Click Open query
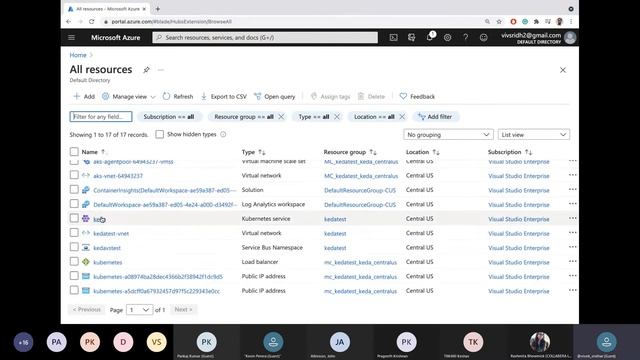Image resolution: width=640 pixels, height=360 pixels. click(275, 97)
